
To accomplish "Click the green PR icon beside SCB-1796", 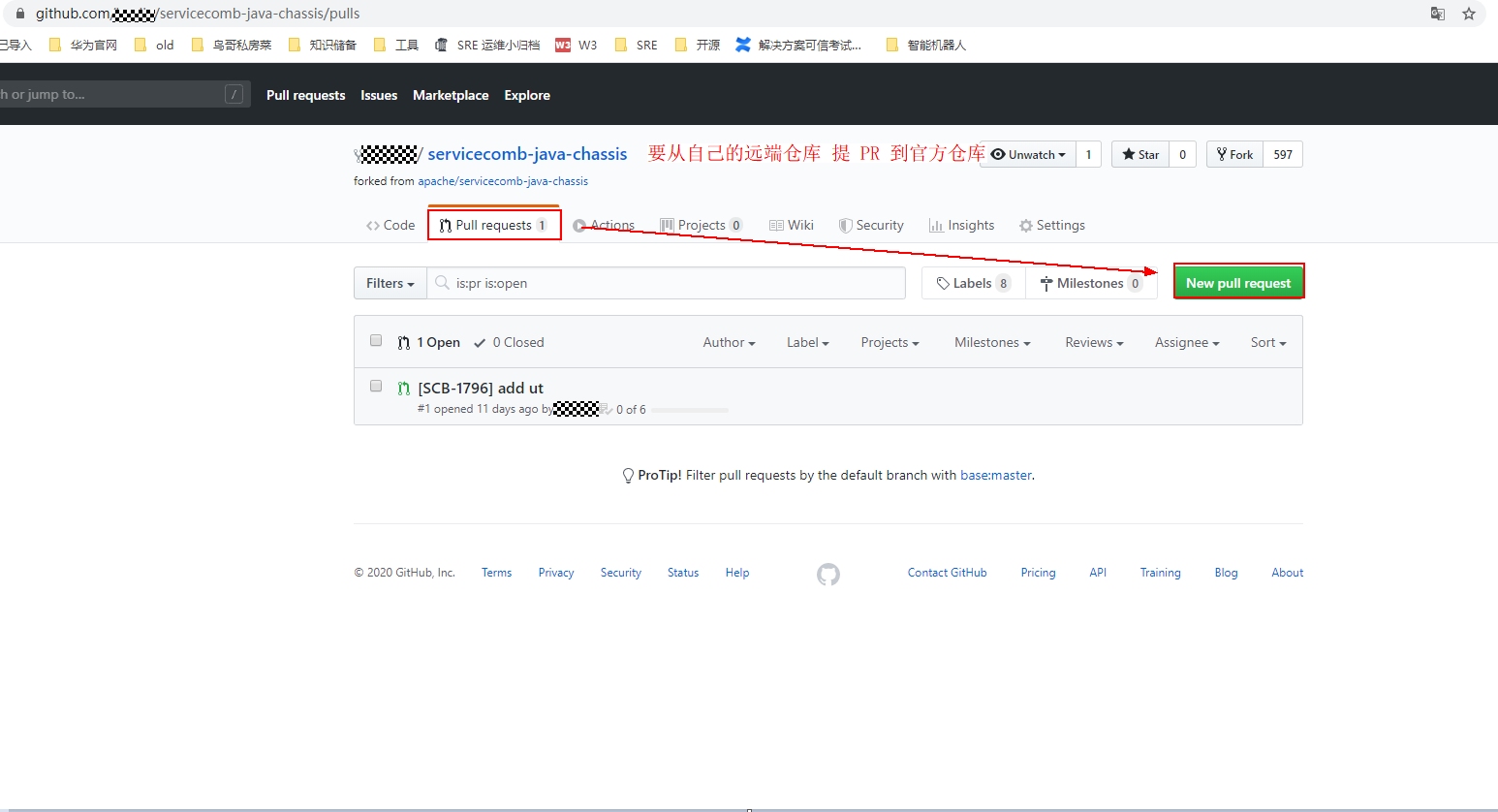I will point(404,389).
